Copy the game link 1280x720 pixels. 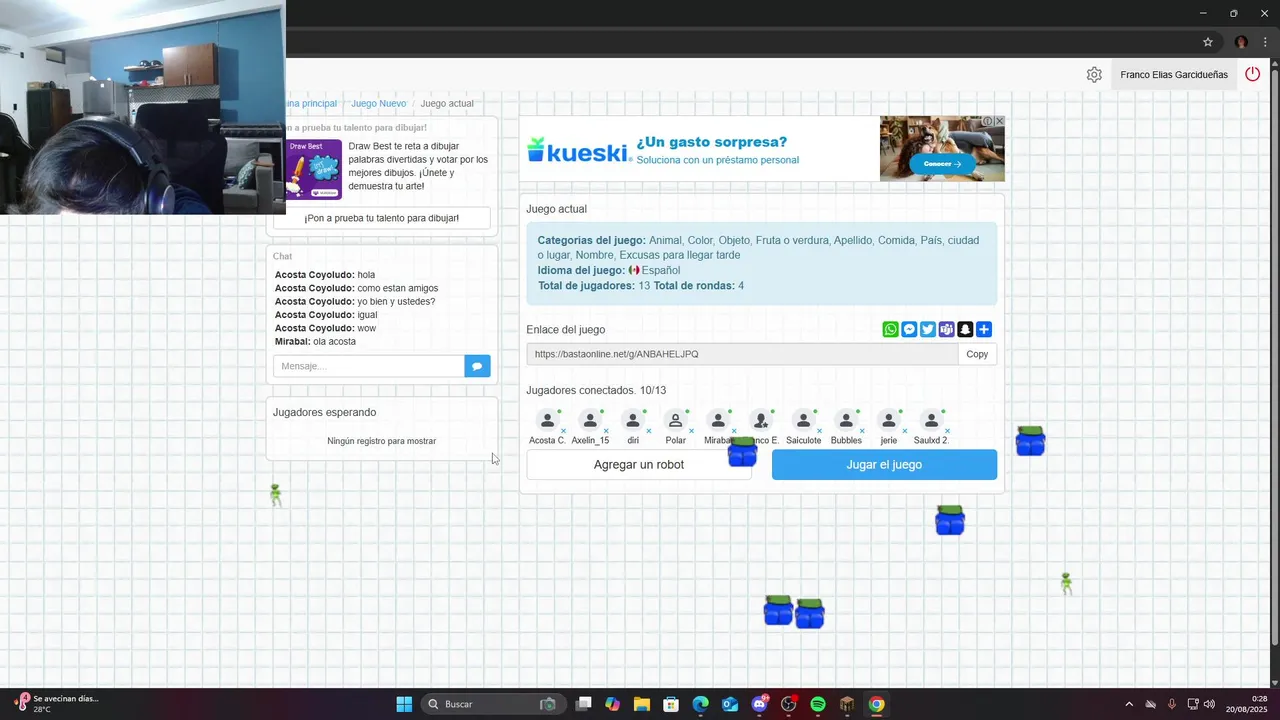point(977,354)
